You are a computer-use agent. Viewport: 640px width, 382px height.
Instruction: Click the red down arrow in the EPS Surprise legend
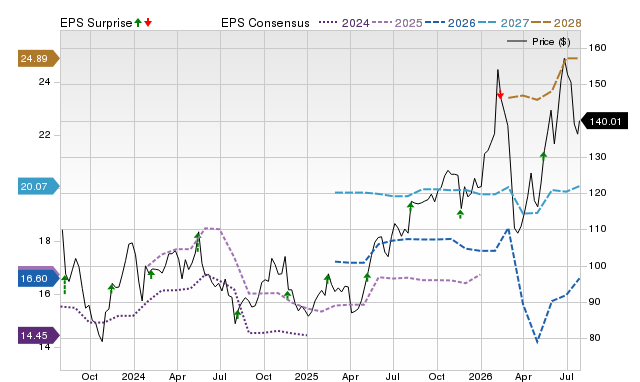coord(148,22)
